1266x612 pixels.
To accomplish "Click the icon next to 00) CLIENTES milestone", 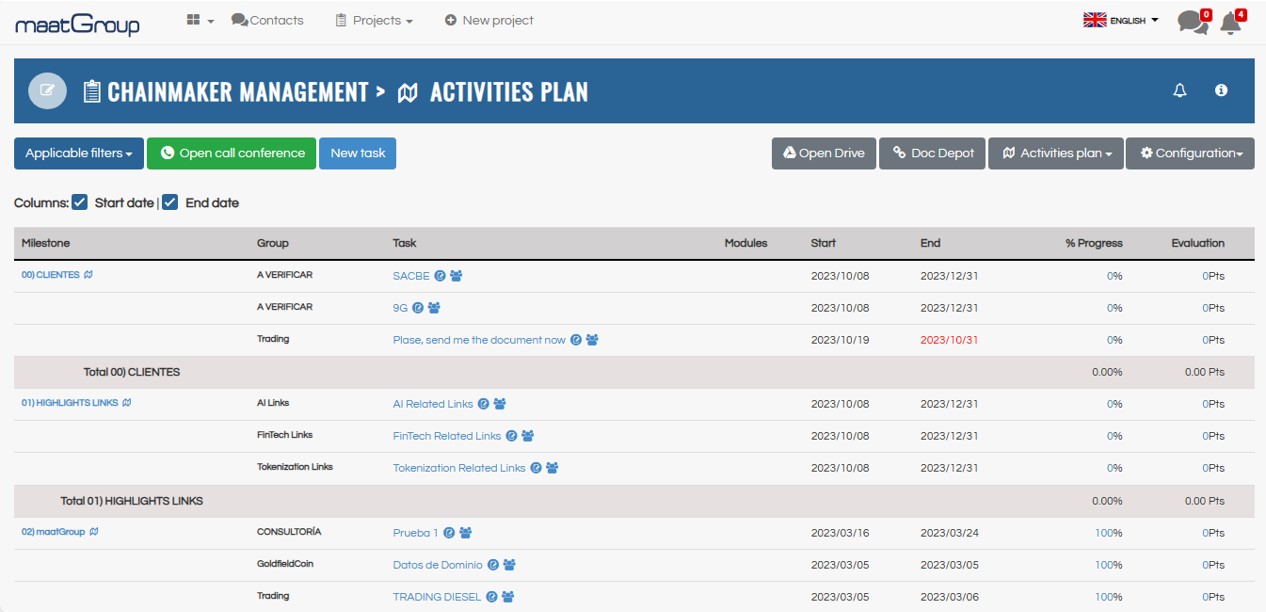I will click(89, 275).
